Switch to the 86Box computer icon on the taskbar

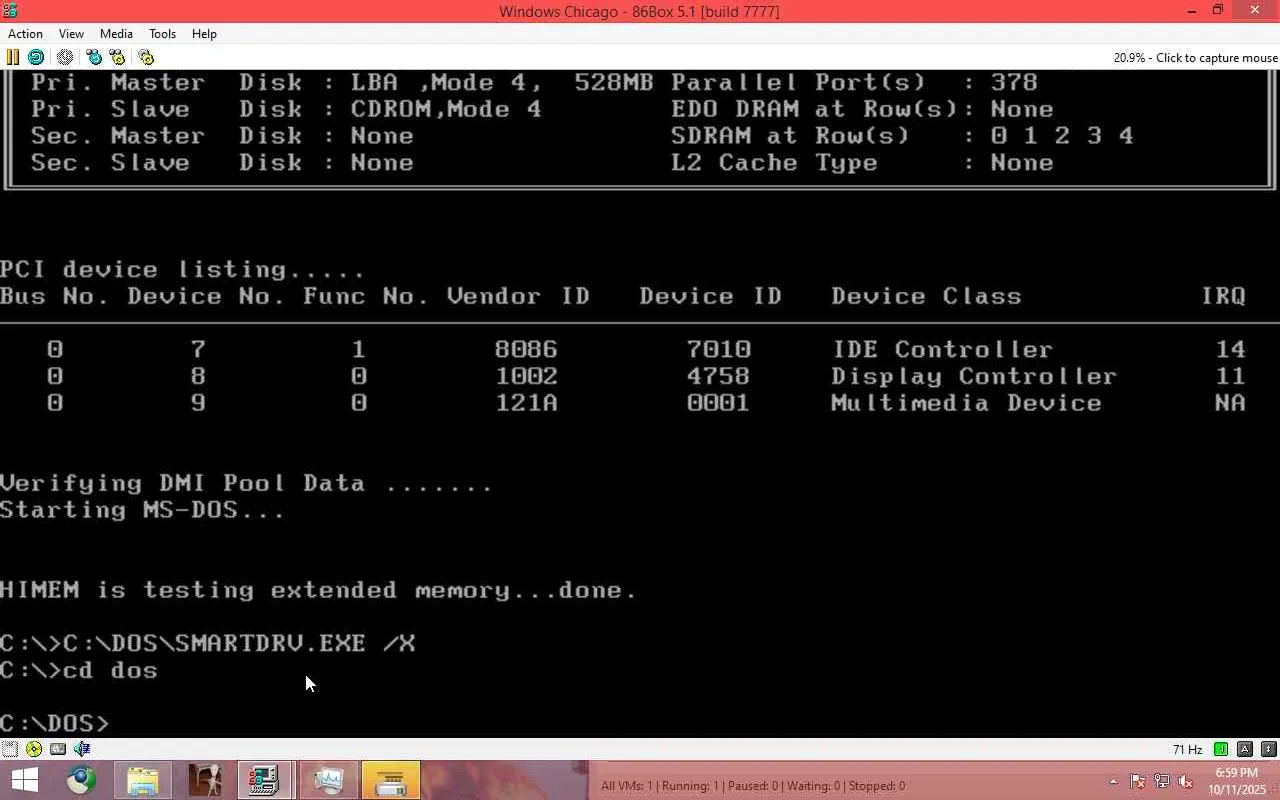[265, 780]
